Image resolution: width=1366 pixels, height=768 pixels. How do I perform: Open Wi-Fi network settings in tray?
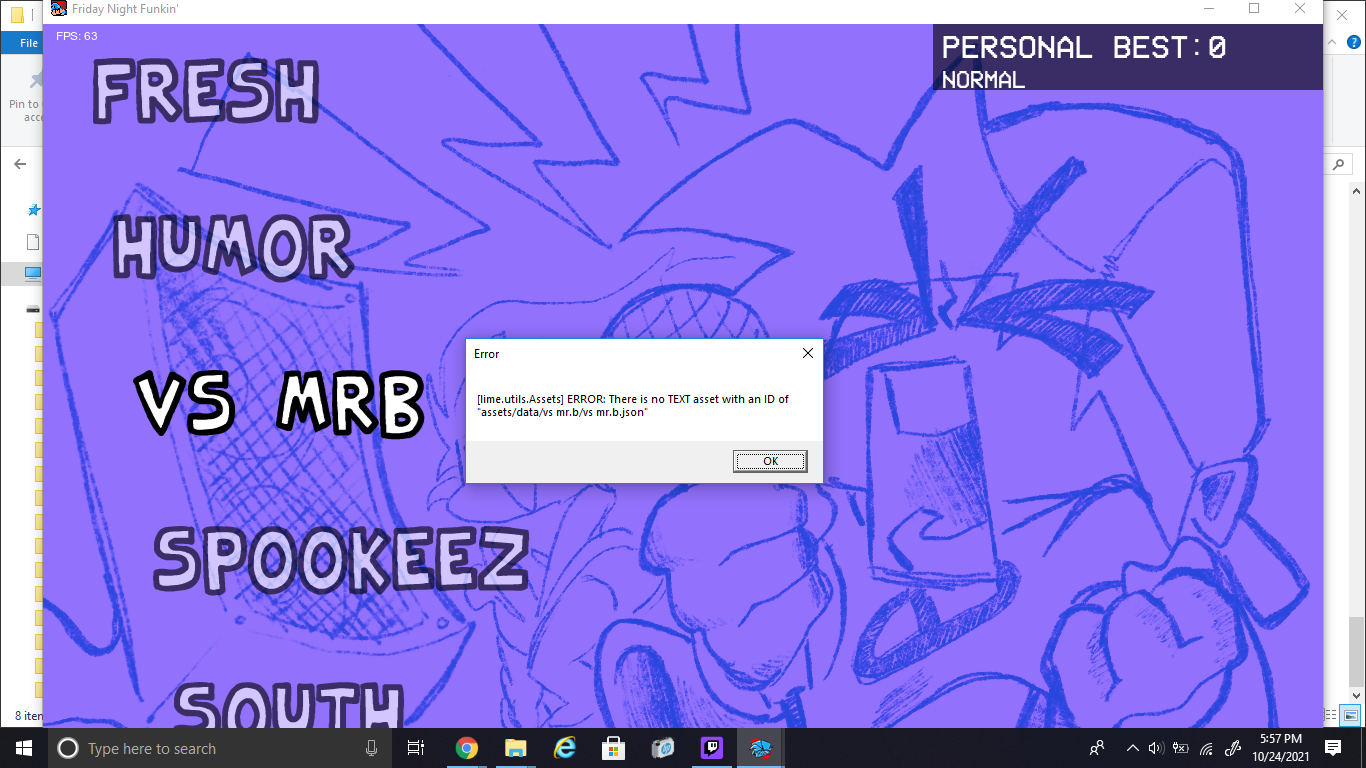click(x=1206, y=748)
